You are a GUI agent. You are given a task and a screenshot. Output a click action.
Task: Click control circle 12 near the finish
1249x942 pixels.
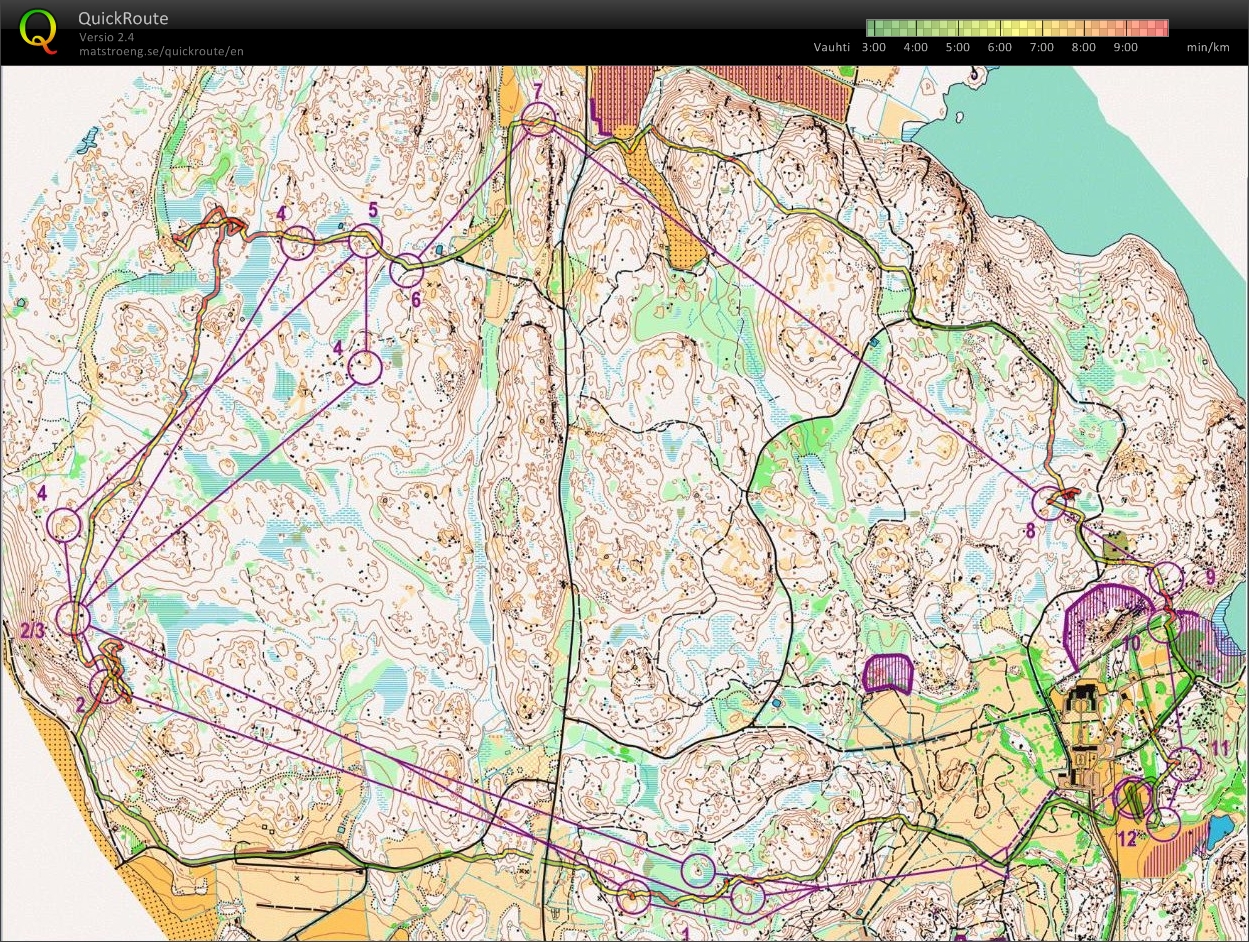1132,797
